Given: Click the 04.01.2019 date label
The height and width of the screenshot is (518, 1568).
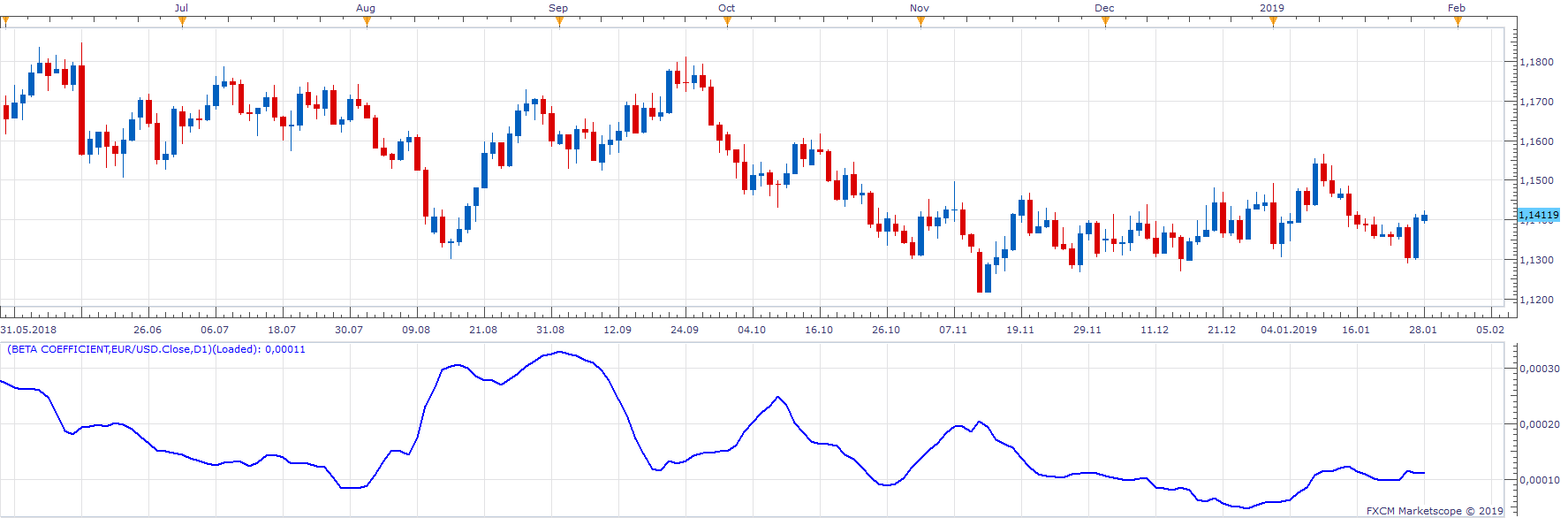Looking at the screenshot, I should coord(1289,330).
